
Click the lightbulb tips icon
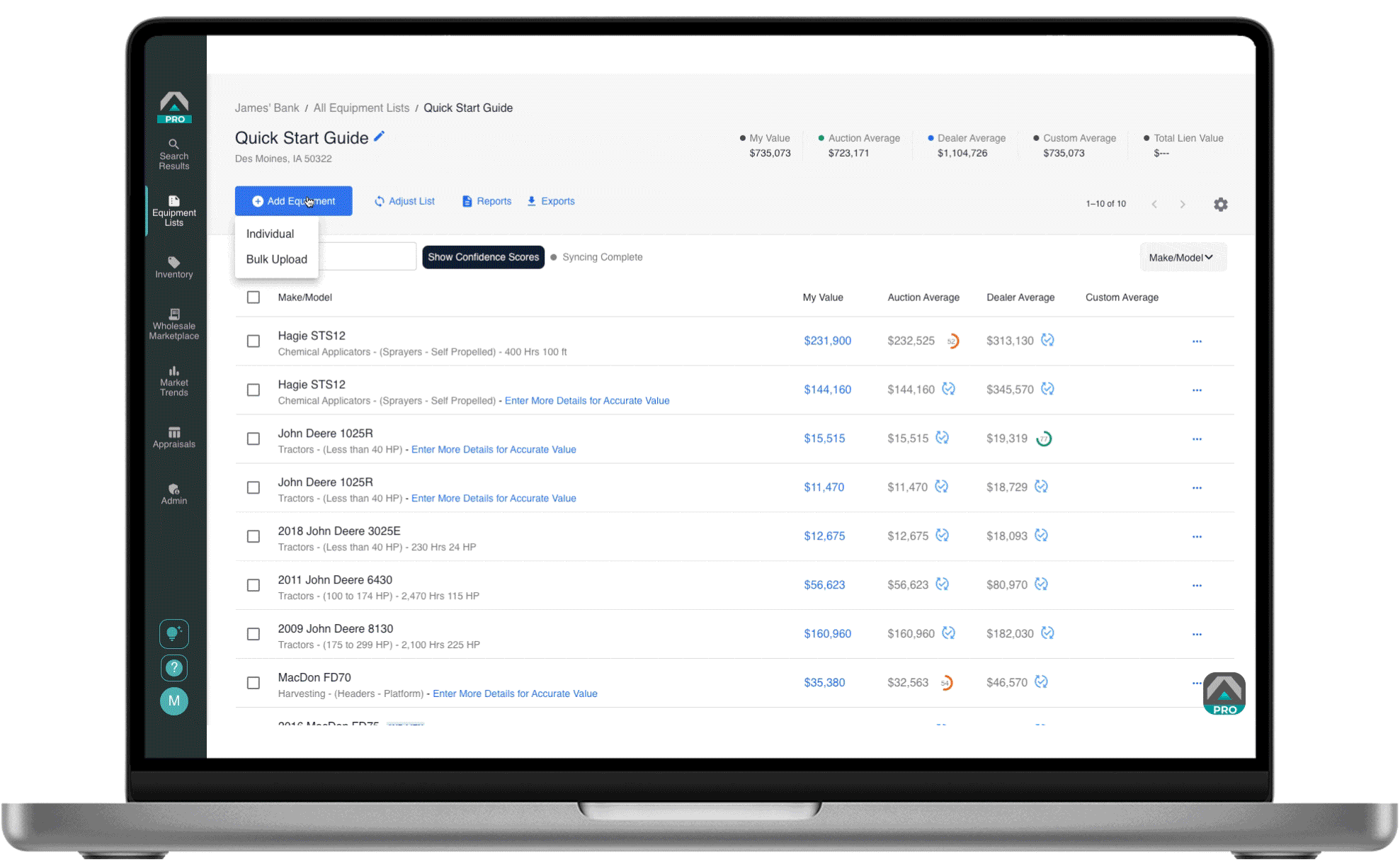pyautogui.click(x=173, y=634)
